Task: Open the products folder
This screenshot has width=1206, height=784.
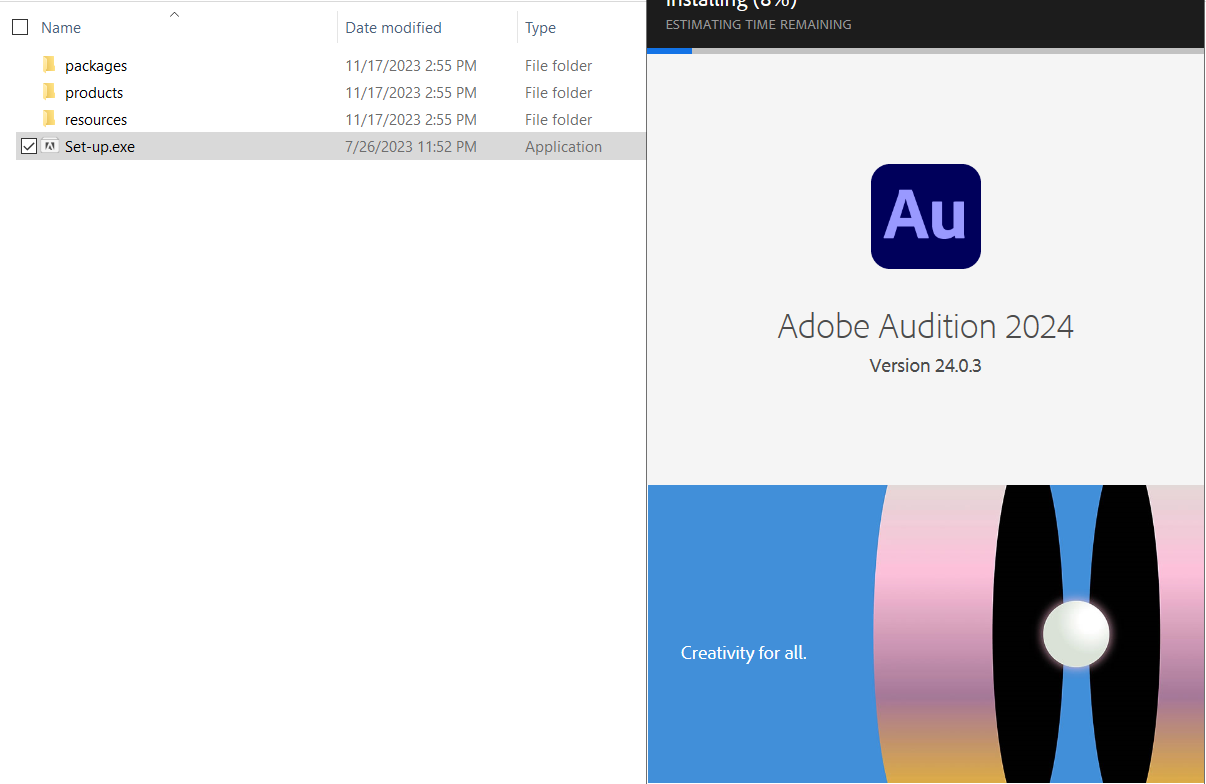Action: pos(93,92)
